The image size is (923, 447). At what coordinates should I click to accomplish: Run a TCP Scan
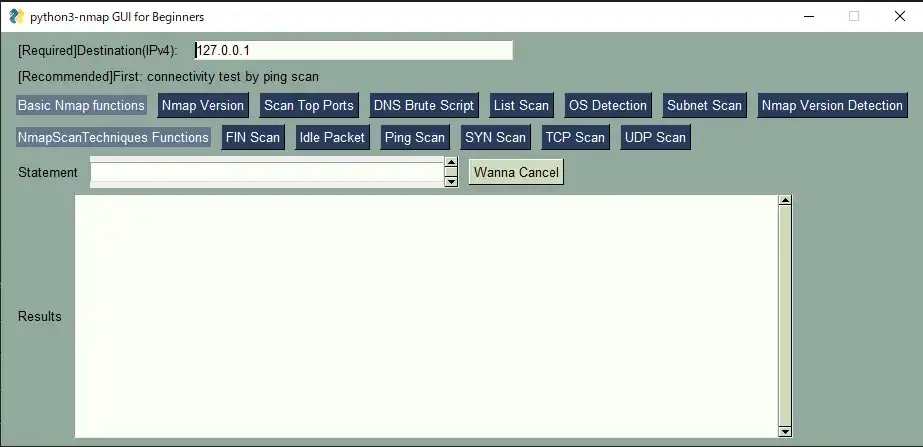click(x=575, y=137)
